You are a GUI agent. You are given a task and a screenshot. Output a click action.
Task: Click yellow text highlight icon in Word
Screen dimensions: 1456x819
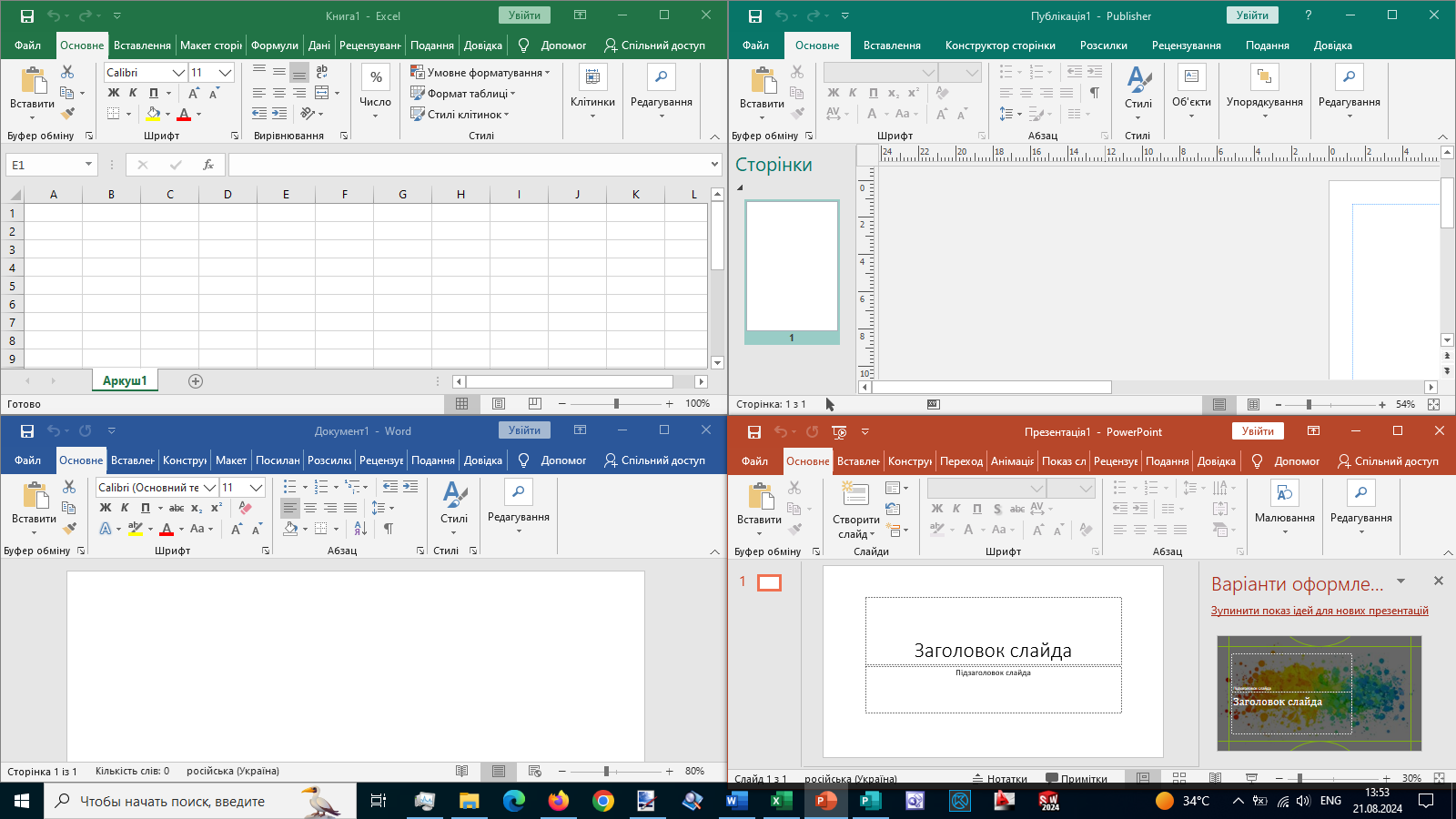pos(135,529)
